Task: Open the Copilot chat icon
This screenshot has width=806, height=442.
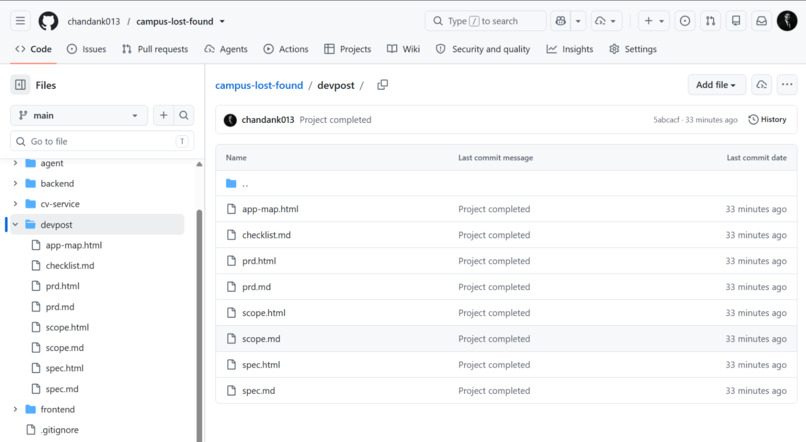Action: point(561,21)
